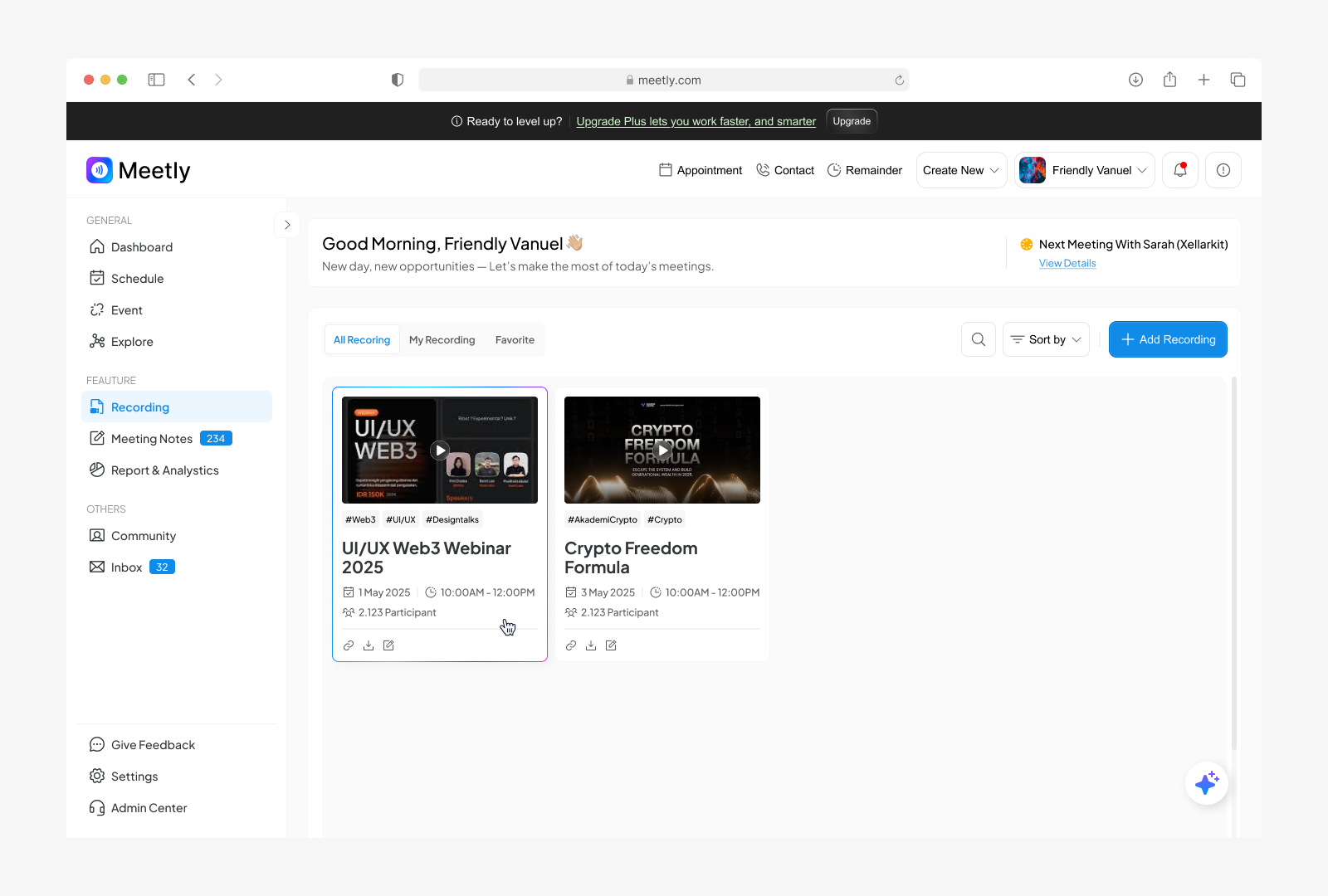Viewport: 1328px width, 896px height.
Task: Open the Contact option in the header
Action: pyautogui.click(x=784, y=170)
